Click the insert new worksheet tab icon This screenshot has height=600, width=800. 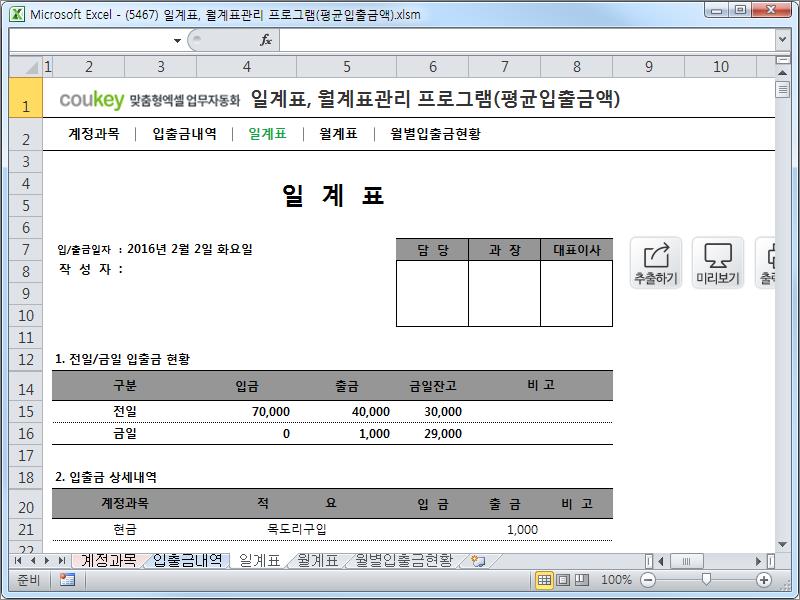[x=478, y=561]
